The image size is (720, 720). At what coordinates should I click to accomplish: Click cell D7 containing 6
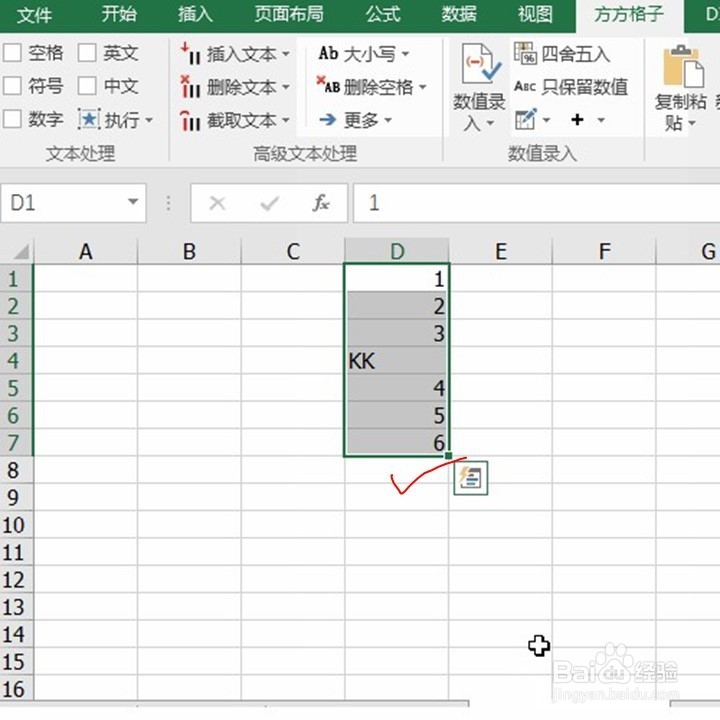[397, 443]
